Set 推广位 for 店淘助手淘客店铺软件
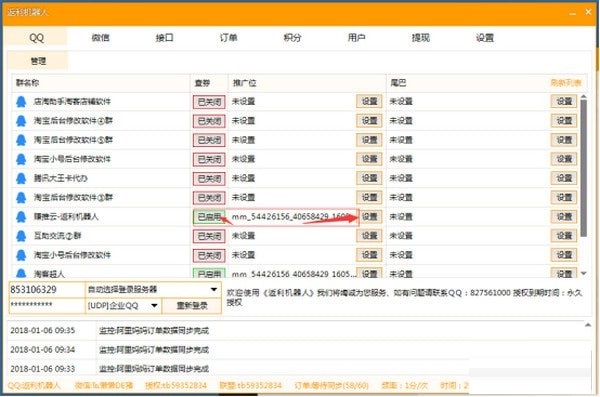 click(x=369, y=101)
